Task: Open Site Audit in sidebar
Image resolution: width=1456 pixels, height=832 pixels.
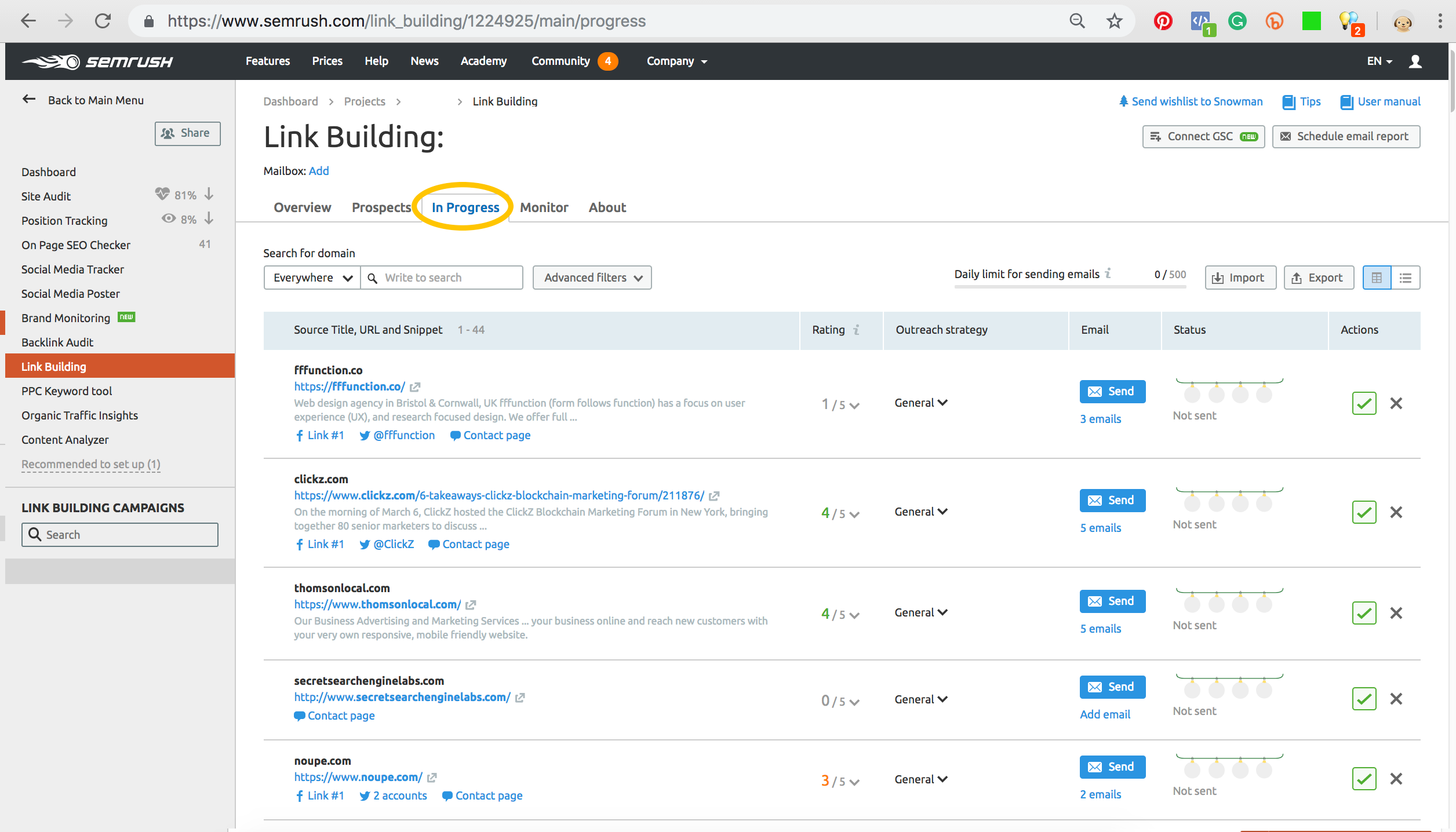Action: (46, 196)
